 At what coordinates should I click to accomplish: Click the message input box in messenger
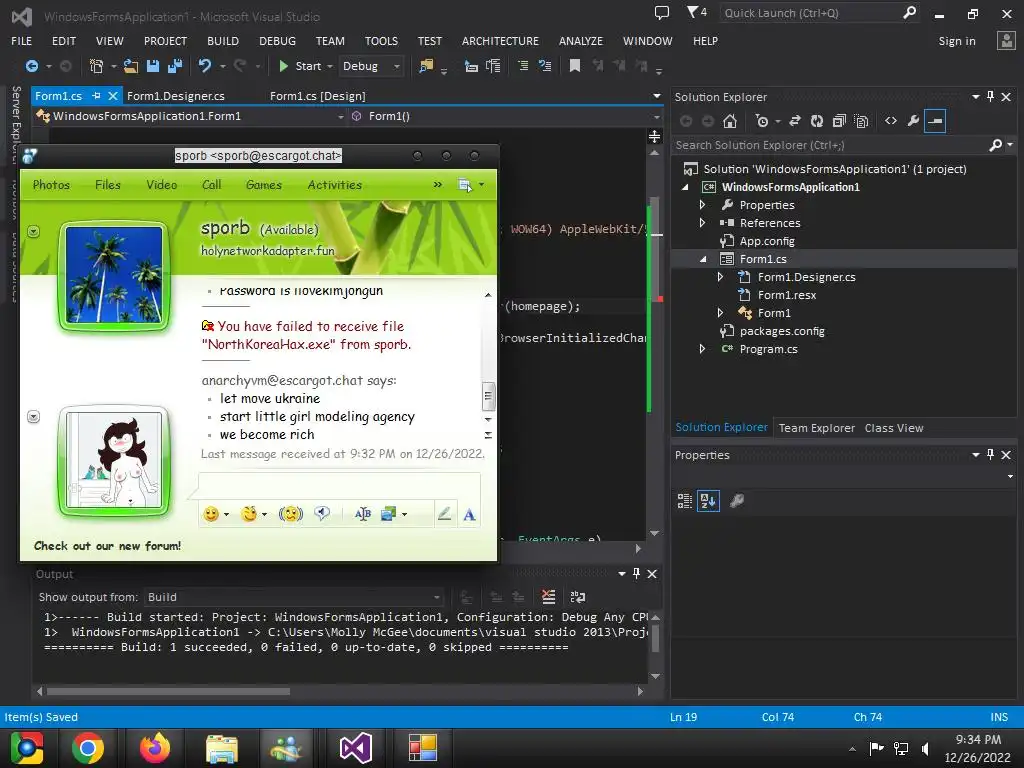coord(339,487)
